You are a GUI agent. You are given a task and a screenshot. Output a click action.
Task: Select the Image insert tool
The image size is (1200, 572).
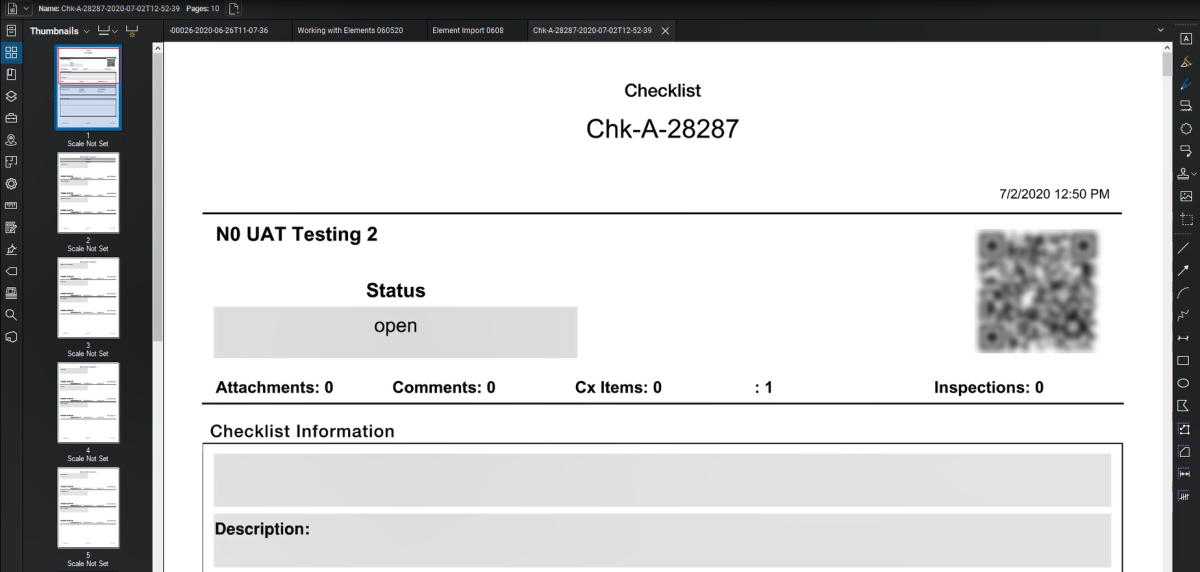pos(1185,196)
